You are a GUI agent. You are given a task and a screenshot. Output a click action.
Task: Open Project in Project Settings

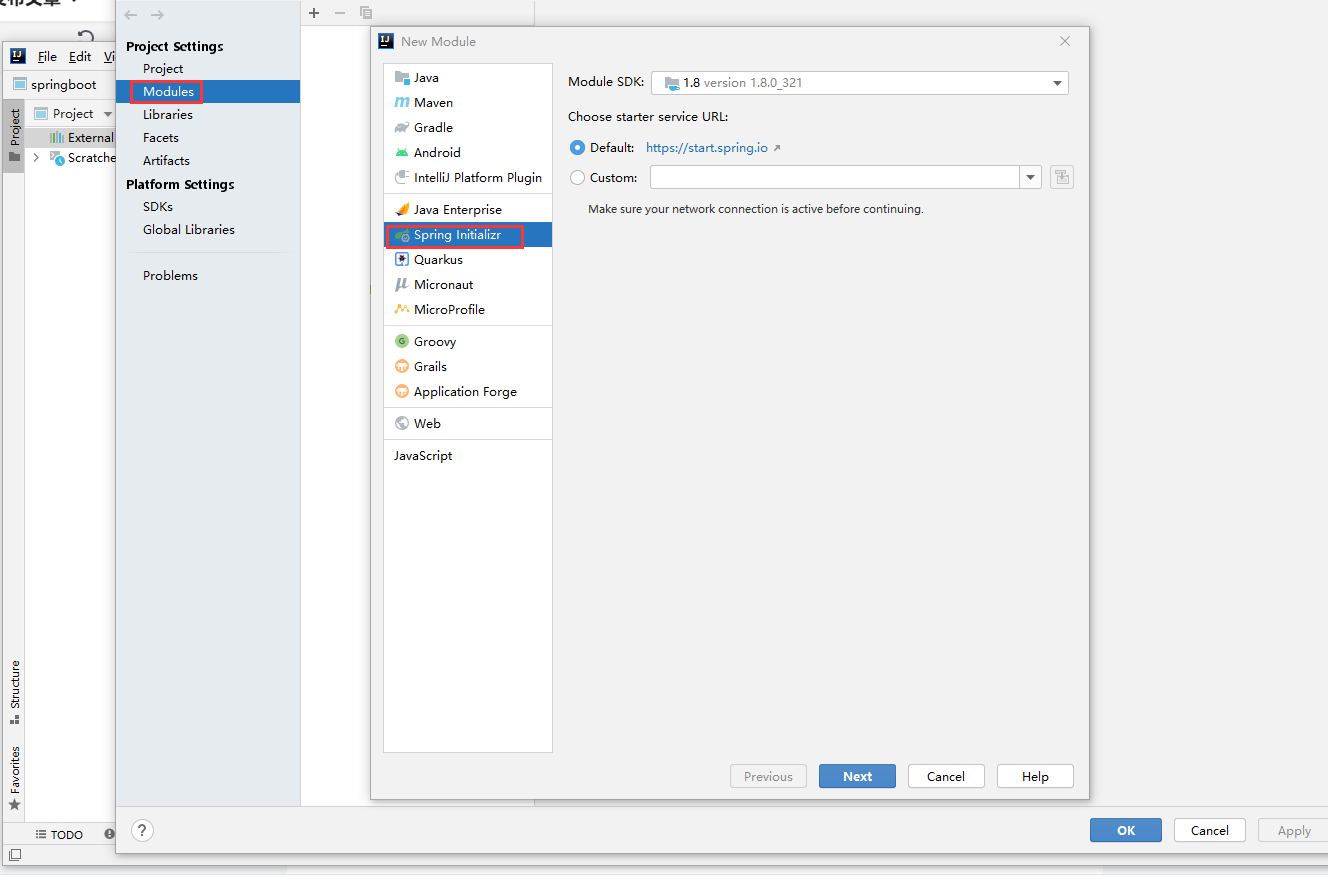click(163, 69)
